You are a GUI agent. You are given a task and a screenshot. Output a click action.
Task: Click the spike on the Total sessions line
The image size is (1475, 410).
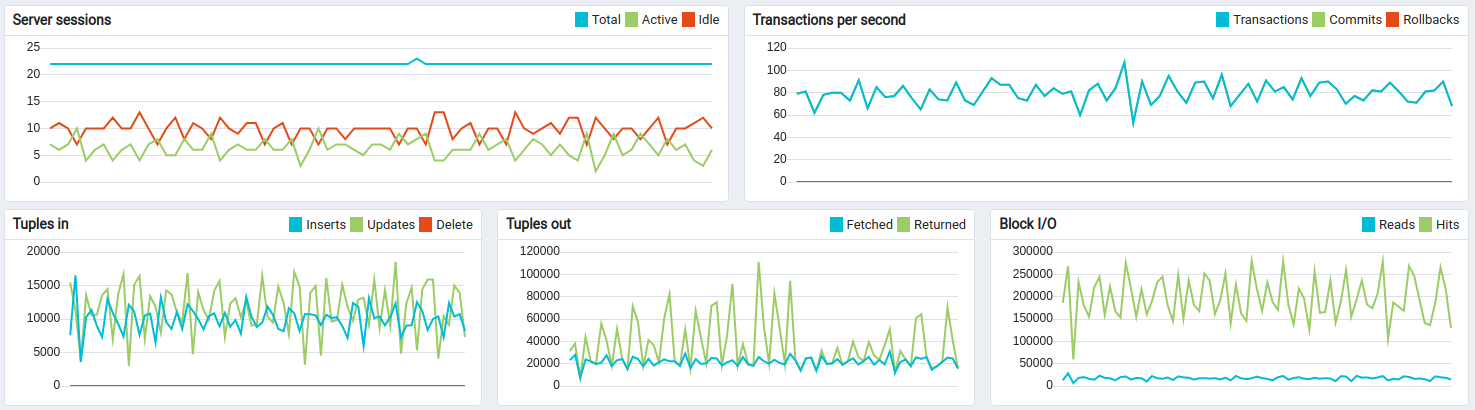417,59
